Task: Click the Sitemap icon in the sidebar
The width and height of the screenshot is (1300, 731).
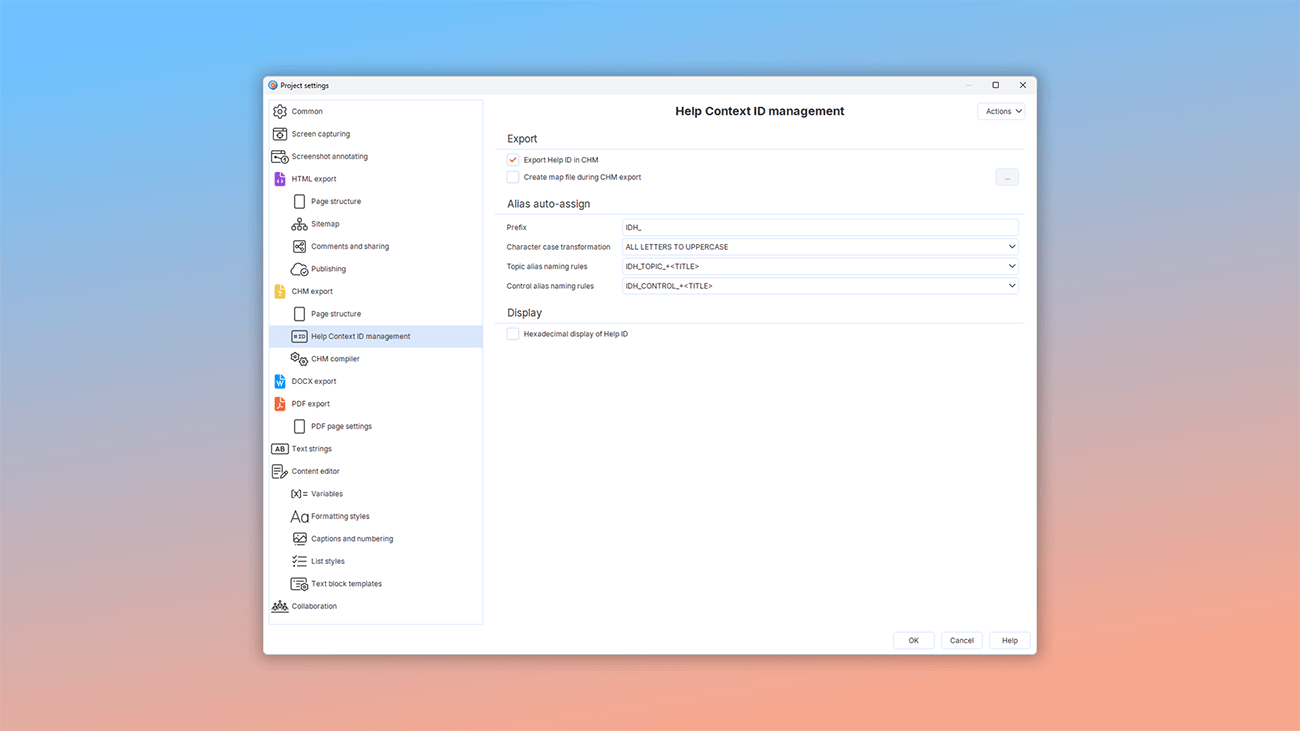Action: [x=299, y=223]
